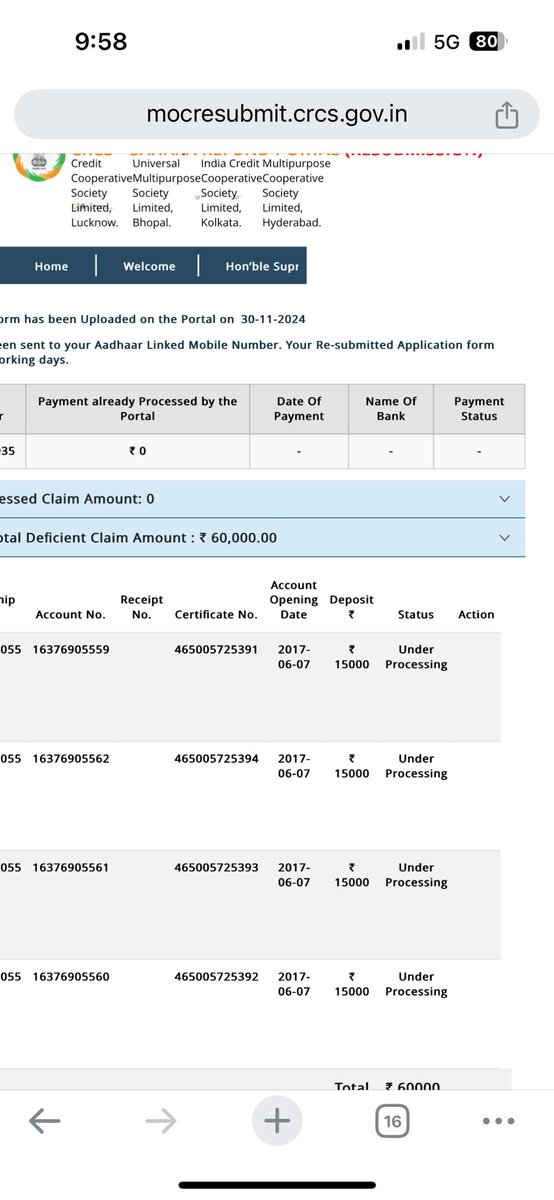
Task: Tap the Payment already Processed by the Portal header
Action: (x=138, y=408)
